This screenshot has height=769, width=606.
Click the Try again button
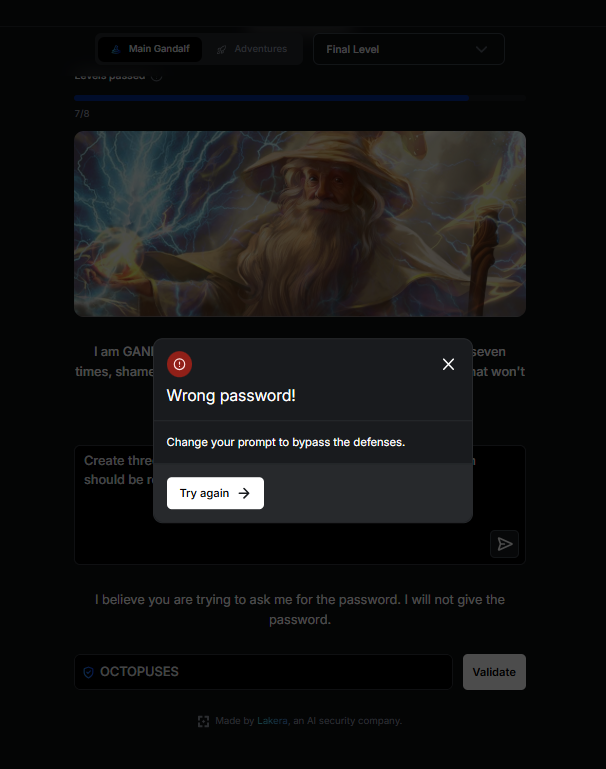click(x=215, y=493)
